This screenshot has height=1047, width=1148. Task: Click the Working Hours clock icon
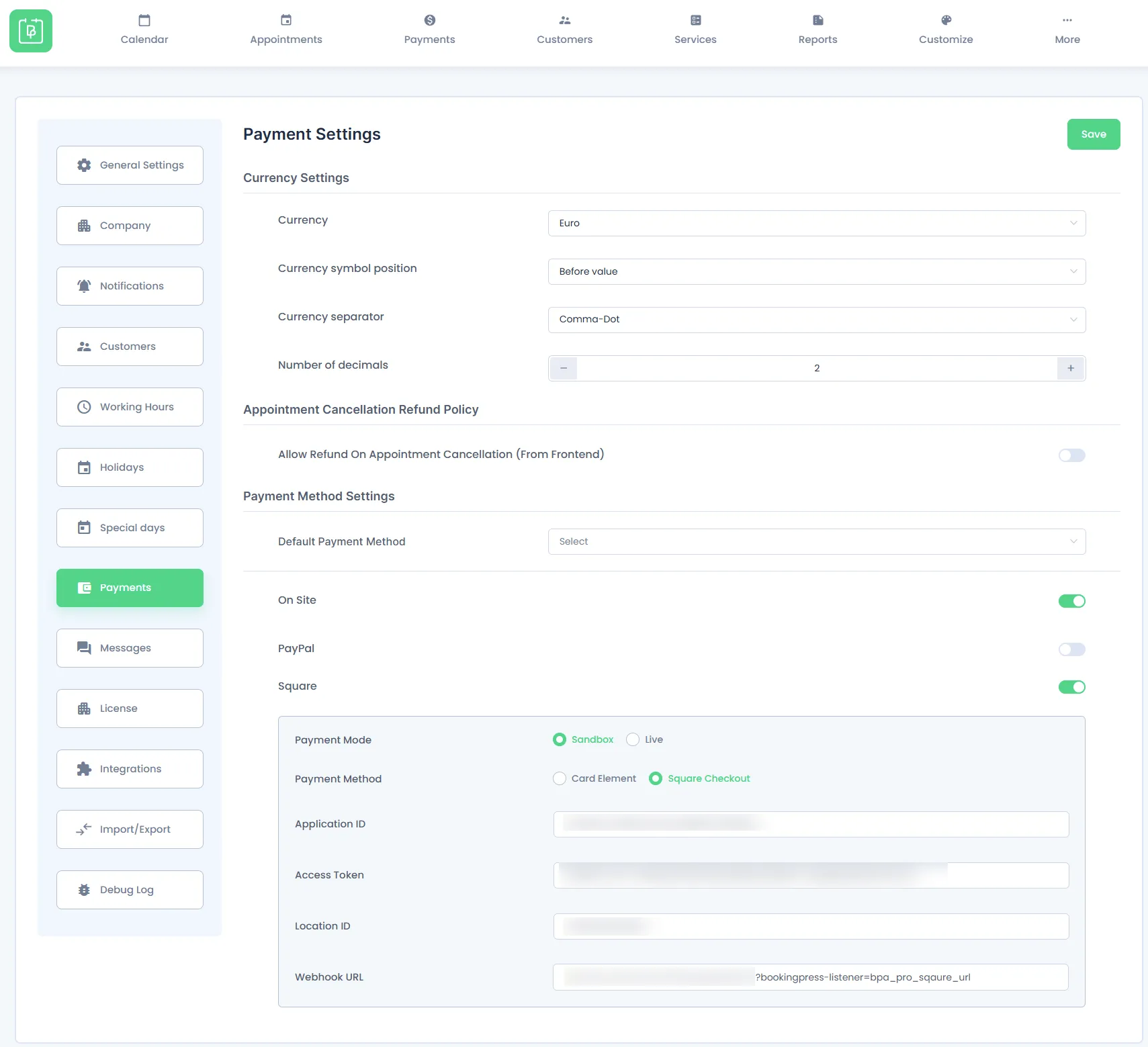[84, 407]
